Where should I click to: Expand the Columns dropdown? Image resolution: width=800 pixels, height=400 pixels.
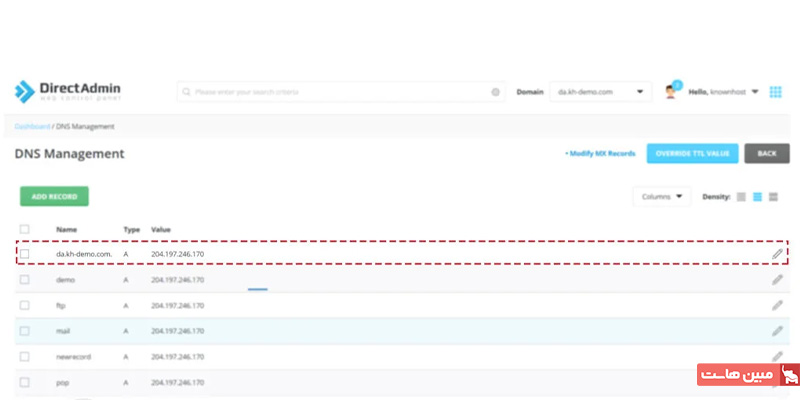coord(661,197)
